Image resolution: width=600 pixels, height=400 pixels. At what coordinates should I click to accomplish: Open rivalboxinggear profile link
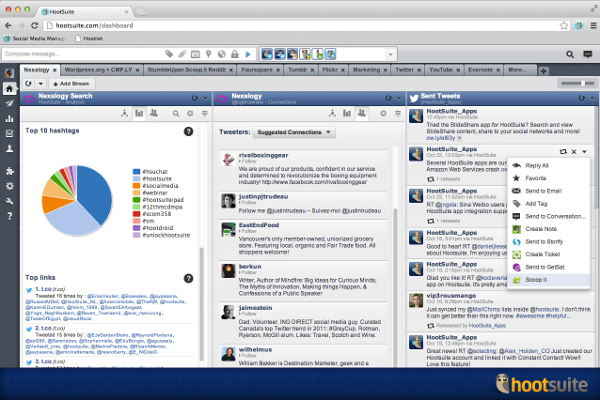263,155
